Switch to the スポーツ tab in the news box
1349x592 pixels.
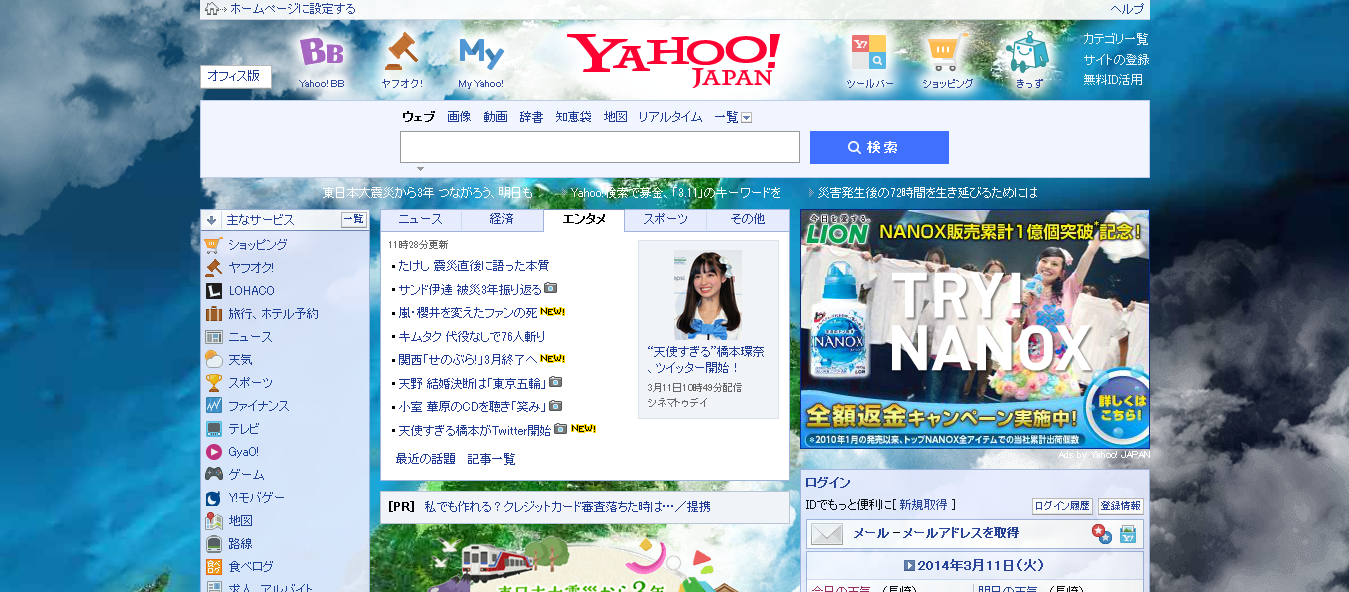click(x=665, y=219)
